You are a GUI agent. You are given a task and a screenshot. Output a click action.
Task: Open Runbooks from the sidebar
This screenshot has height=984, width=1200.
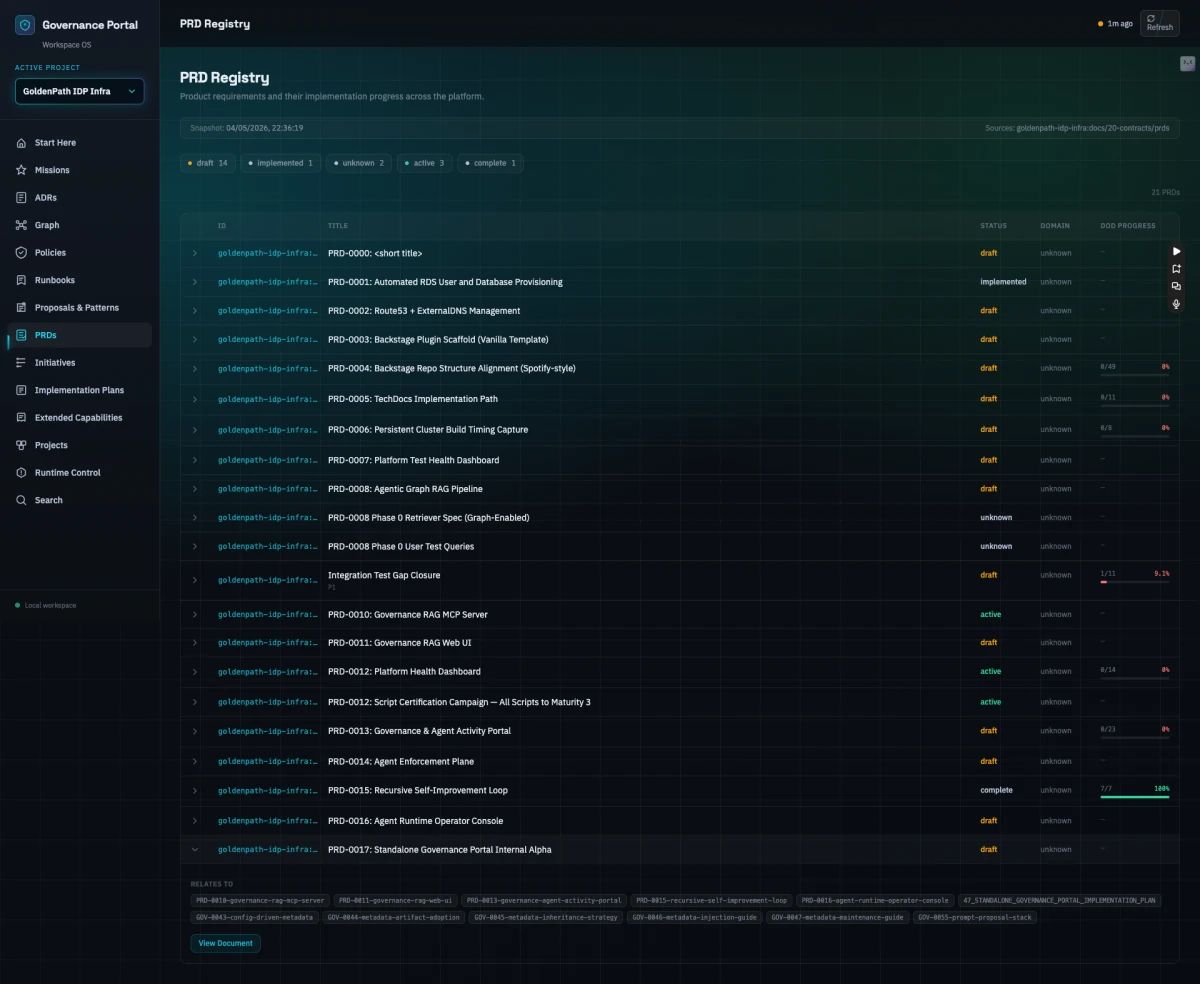[x=79, y=280]
